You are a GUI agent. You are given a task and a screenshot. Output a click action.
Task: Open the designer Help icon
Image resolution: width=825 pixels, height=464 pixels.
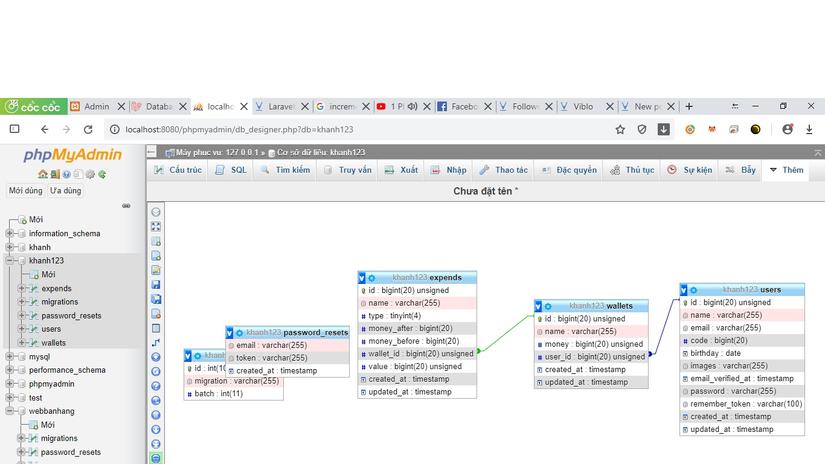pos(156,386)
